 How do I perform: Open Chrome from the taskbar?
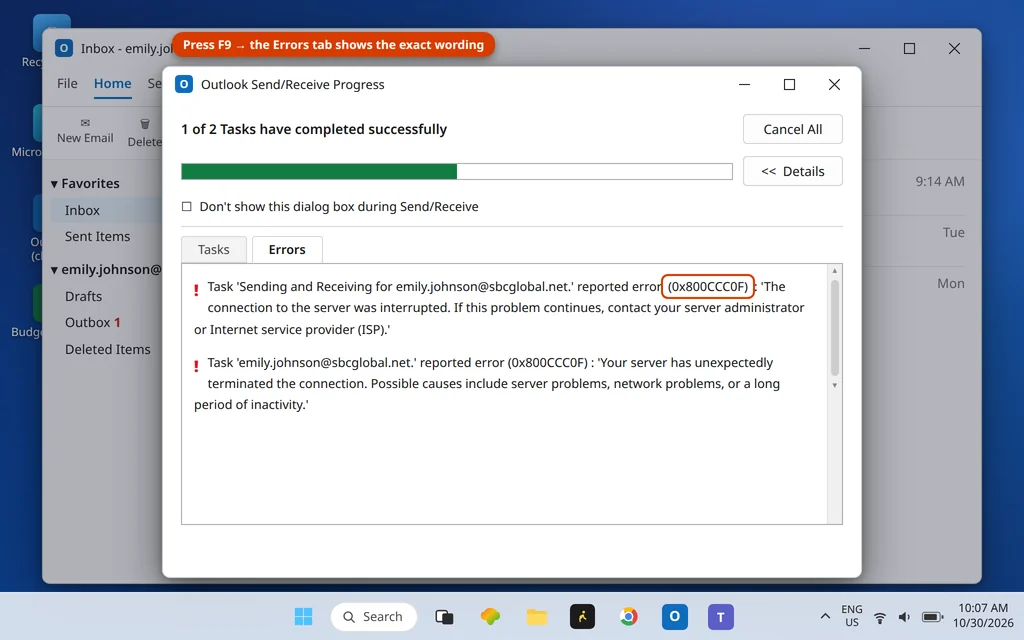(x=628, y=616)
